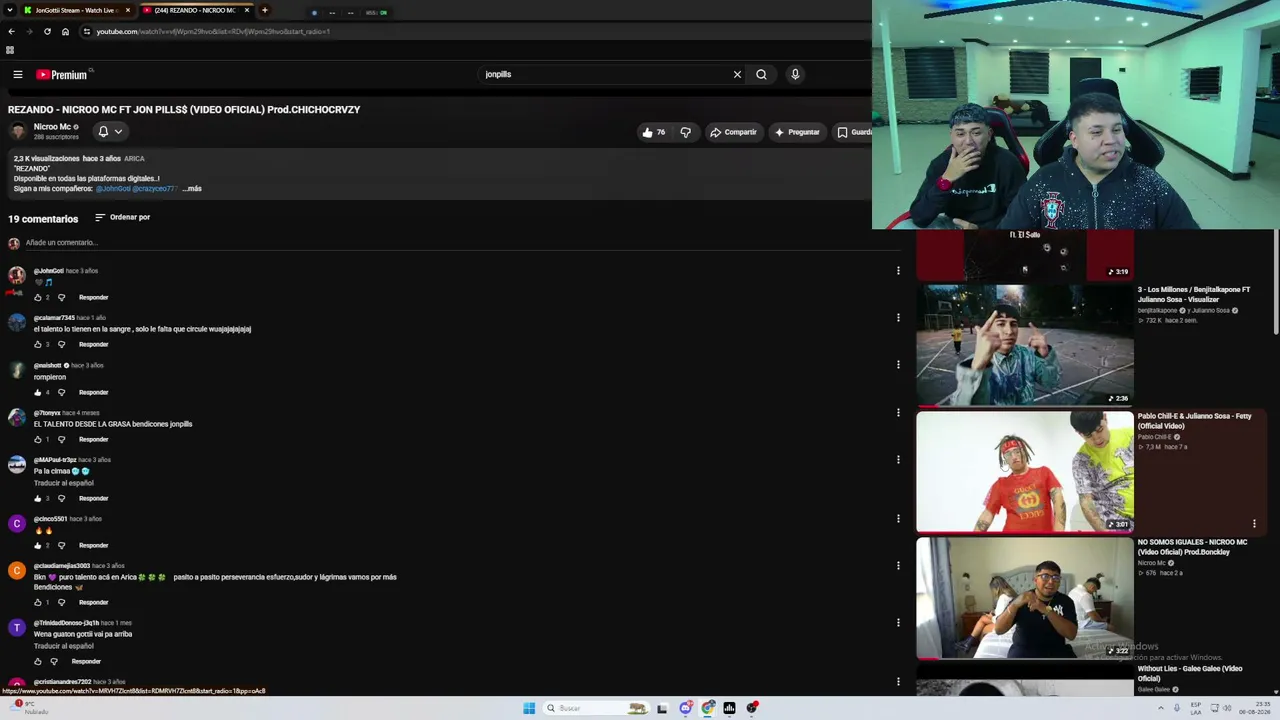The width and height of the screenshot is (1280, 720).
Task: Save video with Guardar button
Action: (854, 132)
